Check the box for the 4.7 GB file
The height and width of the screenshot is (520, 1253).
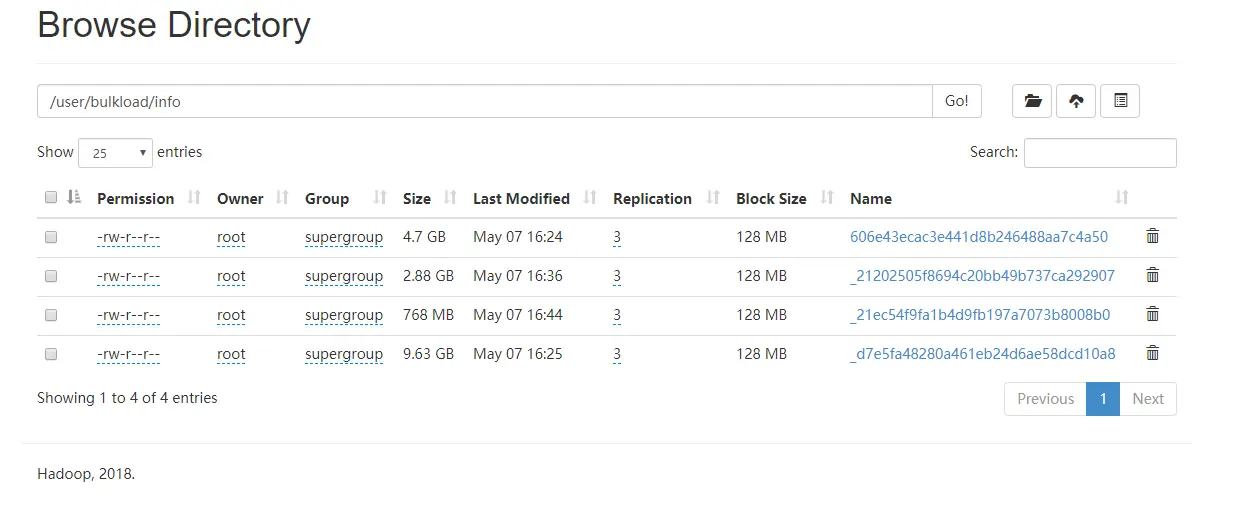pyautogui.click(x=51, y=238)
